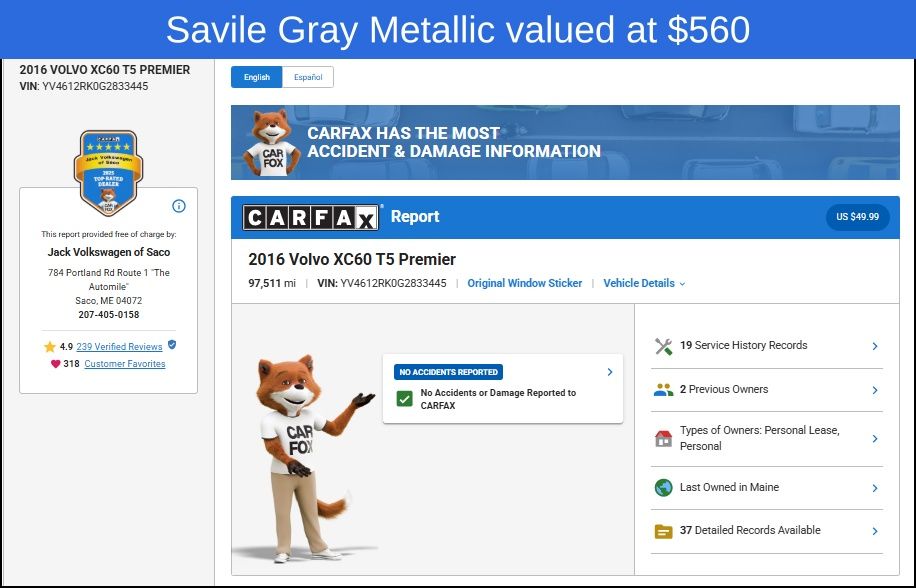This screenshot has height=588, width=916.
Task: Click the sidebar '2016 VOLVO XC60 T5 PREMIER' title
Action: pyautogui.click(x=105, y=69)
